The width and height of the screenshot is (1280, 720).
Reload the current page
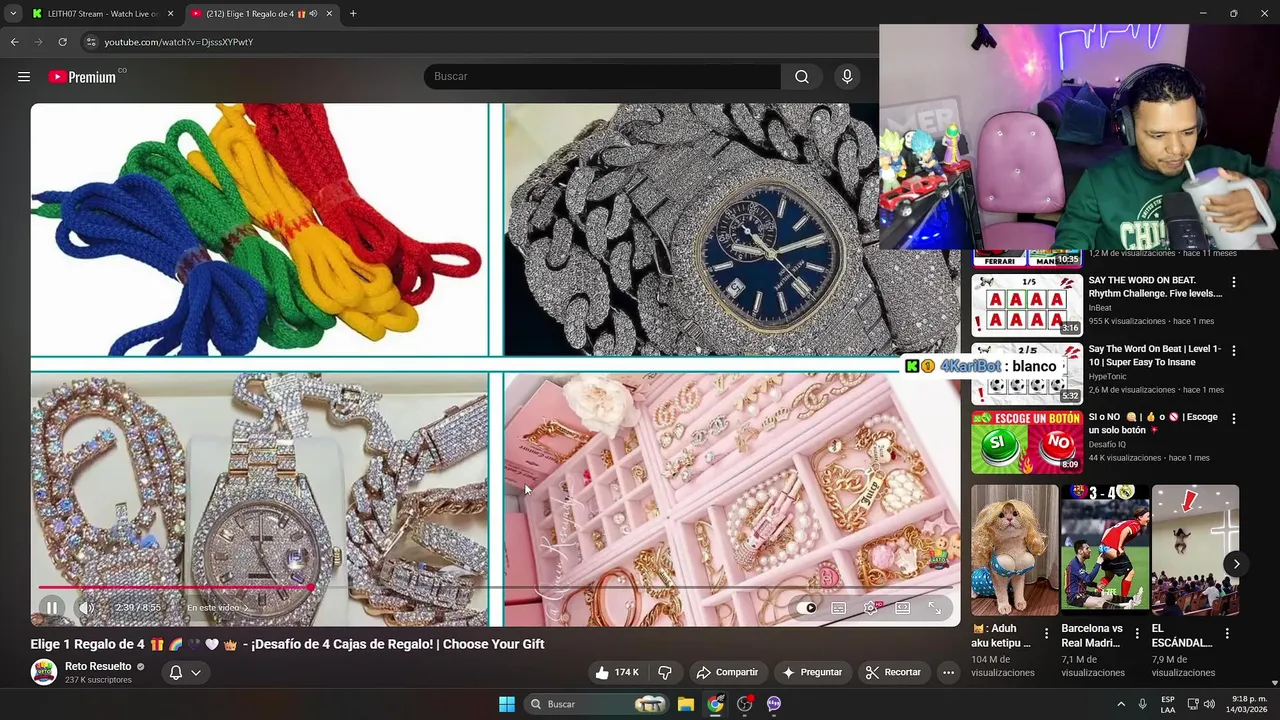coord(62,42)
